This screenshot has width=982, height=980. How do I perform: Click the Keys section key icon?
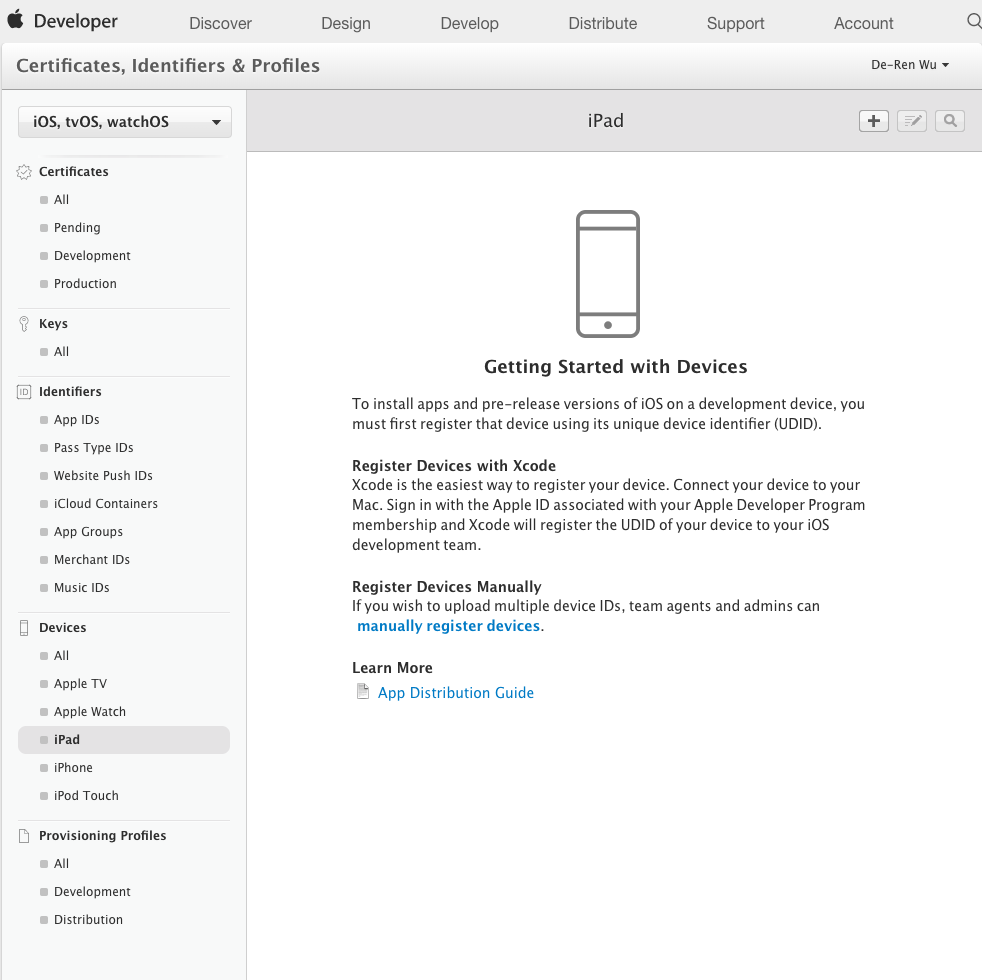25,324
